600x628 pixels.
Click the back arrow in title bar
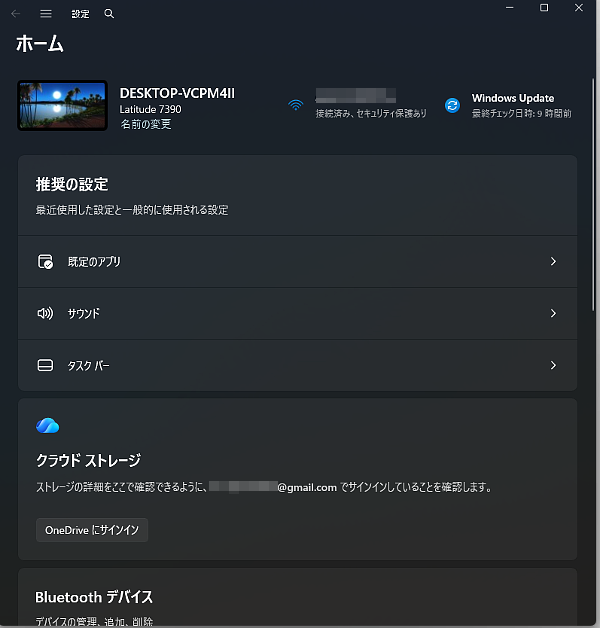pyautogui.click(x=16, y=14)
